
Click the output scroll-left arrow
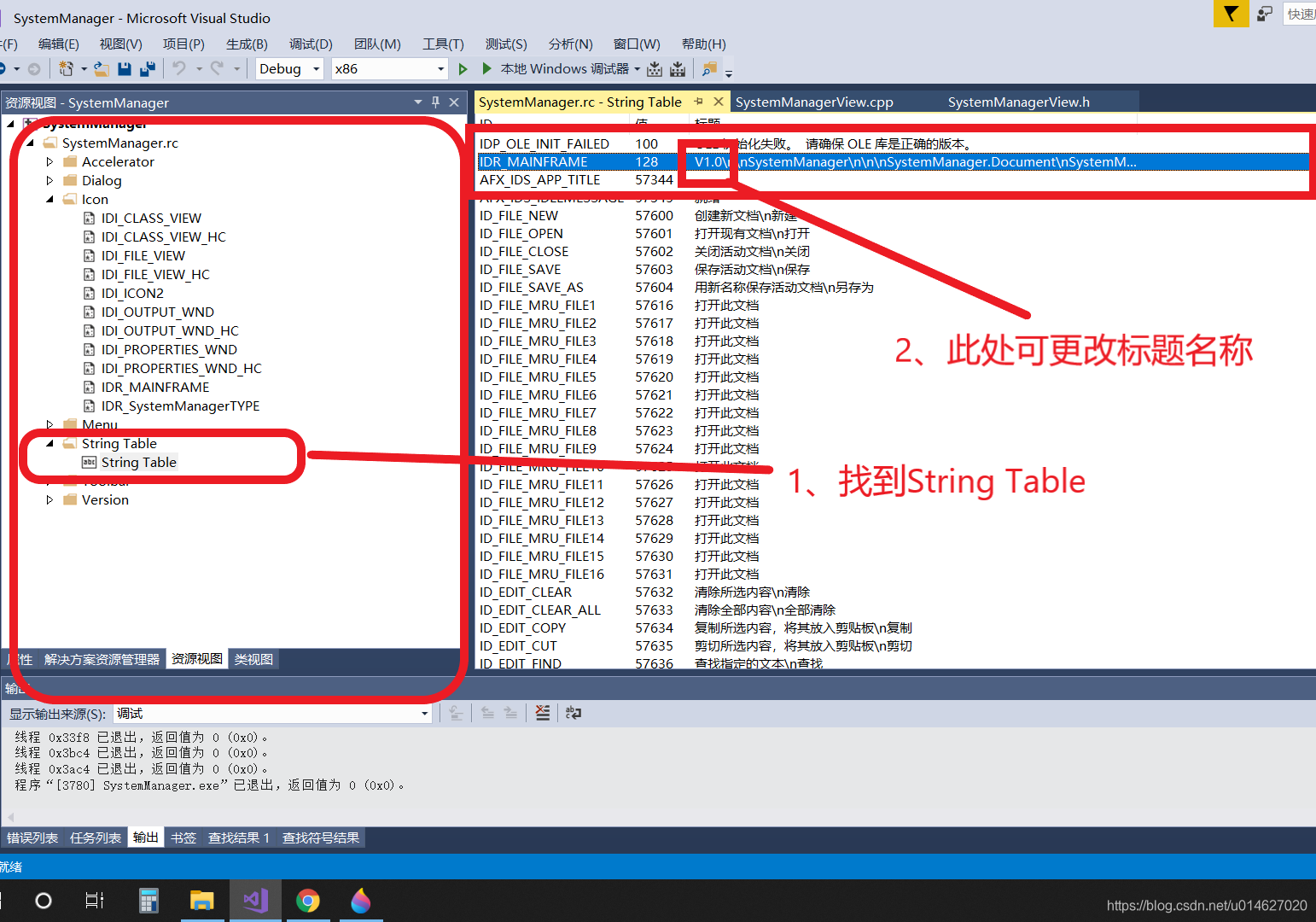(10, 817)
